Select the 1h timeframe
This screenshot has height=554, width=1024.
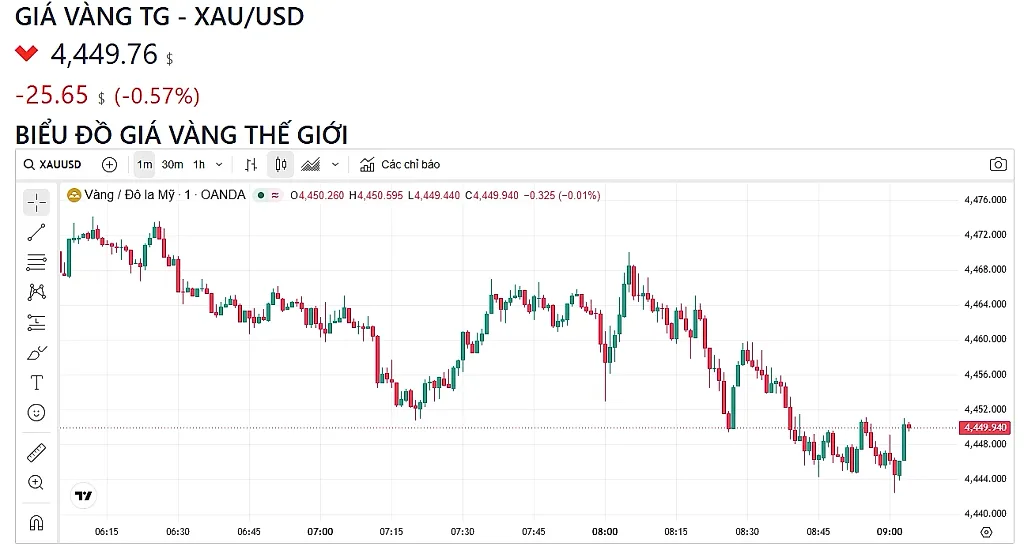click(x=199, y=165)
